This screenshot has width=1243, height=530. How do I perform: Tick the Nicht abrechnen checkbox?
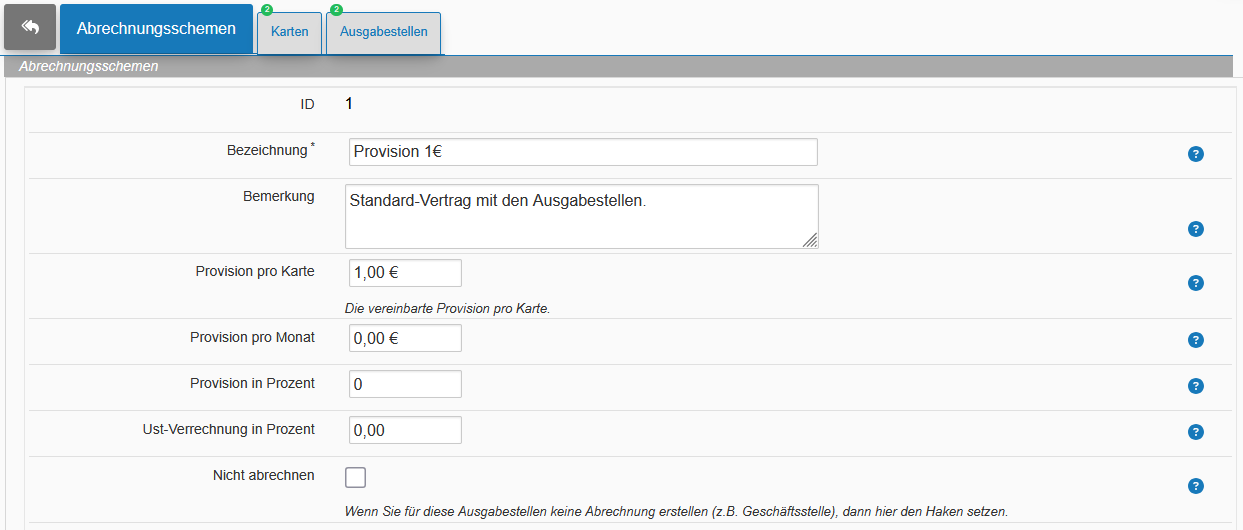click(355, 477)
